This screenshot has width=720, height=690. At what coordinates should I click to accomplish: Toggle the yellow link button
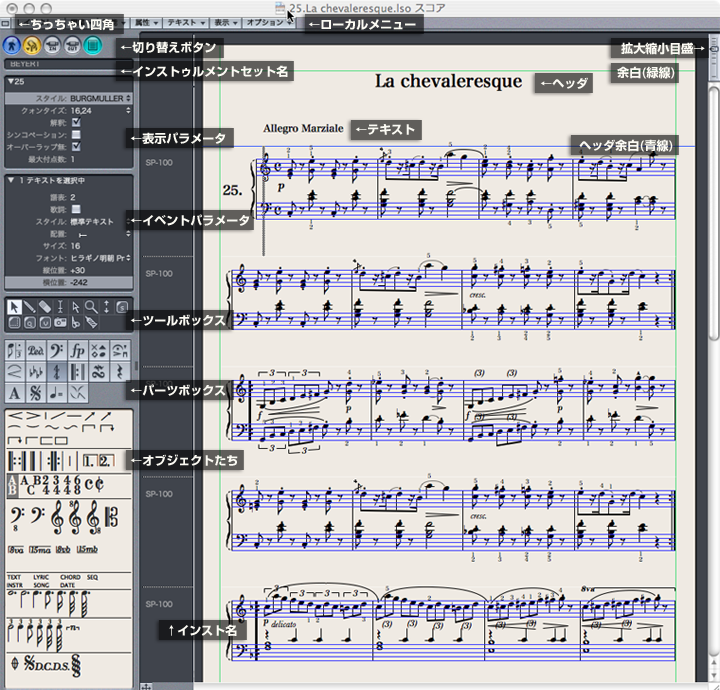click(x=32, y=45)
